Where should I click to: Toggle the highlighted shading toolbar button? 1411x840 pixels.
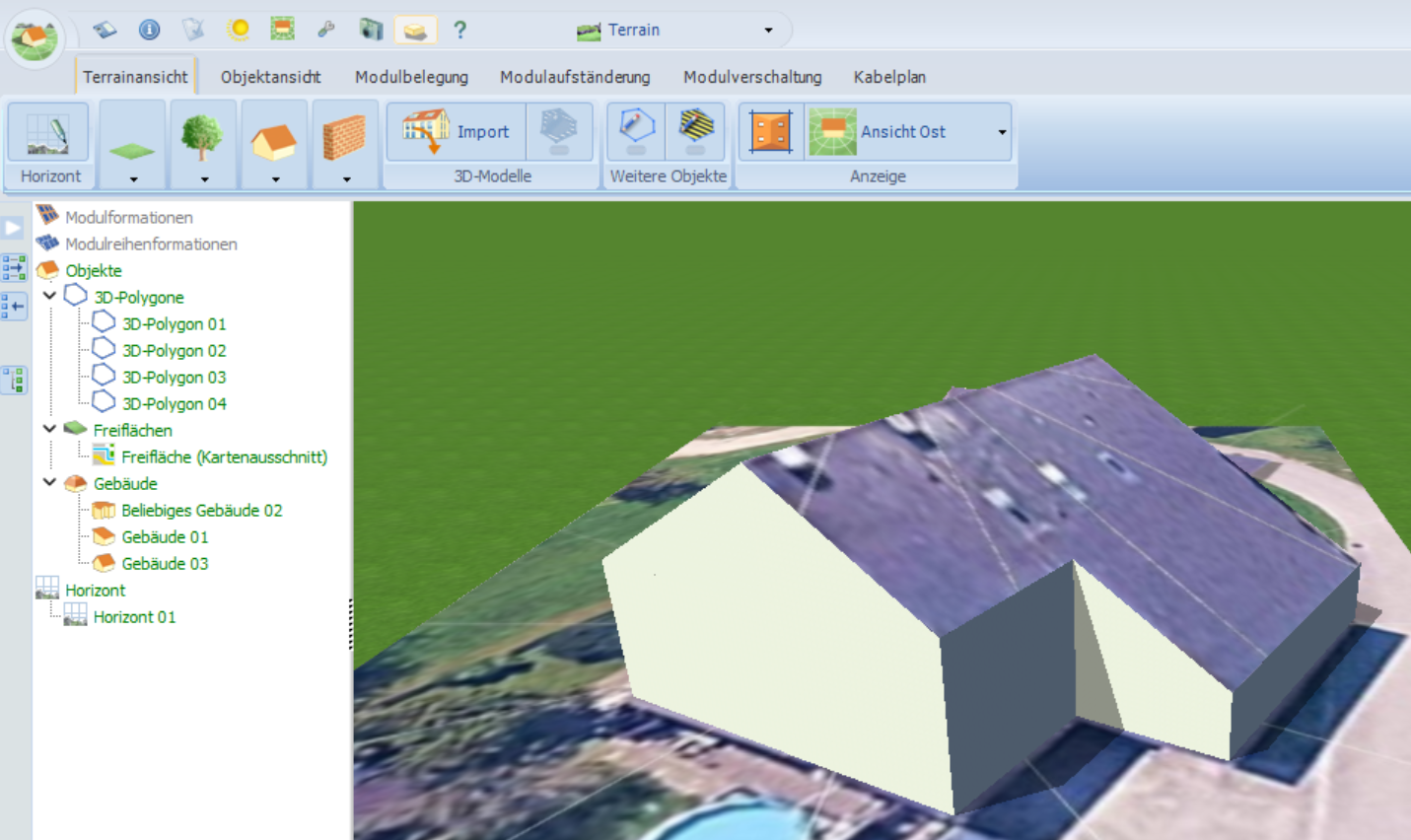[x=415, y=30]
